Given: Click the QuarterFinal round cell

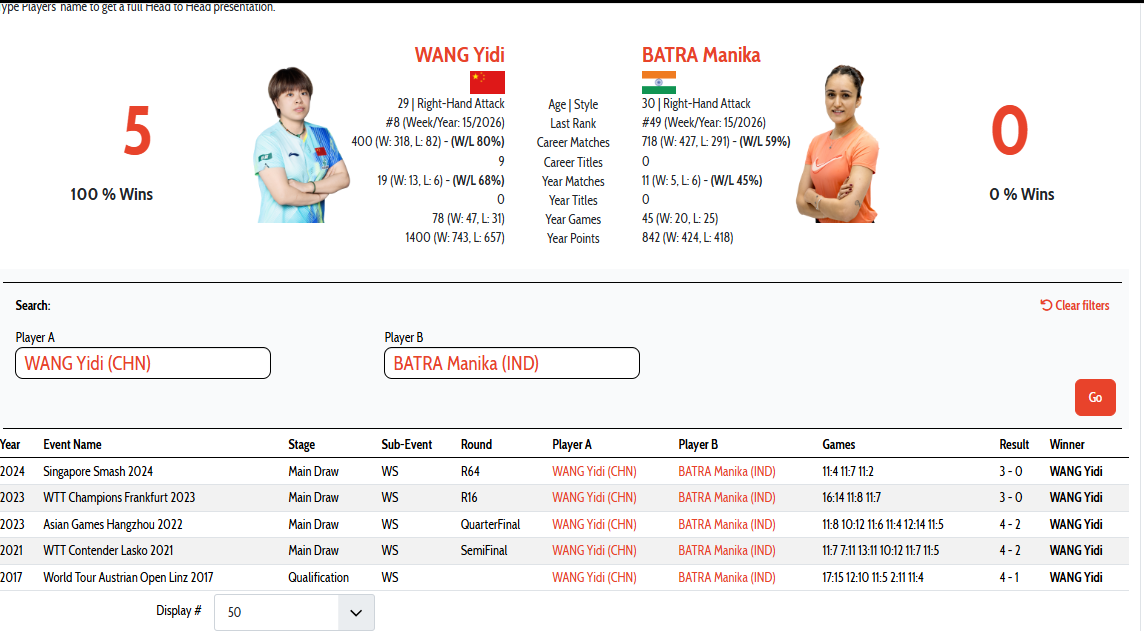Looking at the screenshot, I should coord(490,524).
